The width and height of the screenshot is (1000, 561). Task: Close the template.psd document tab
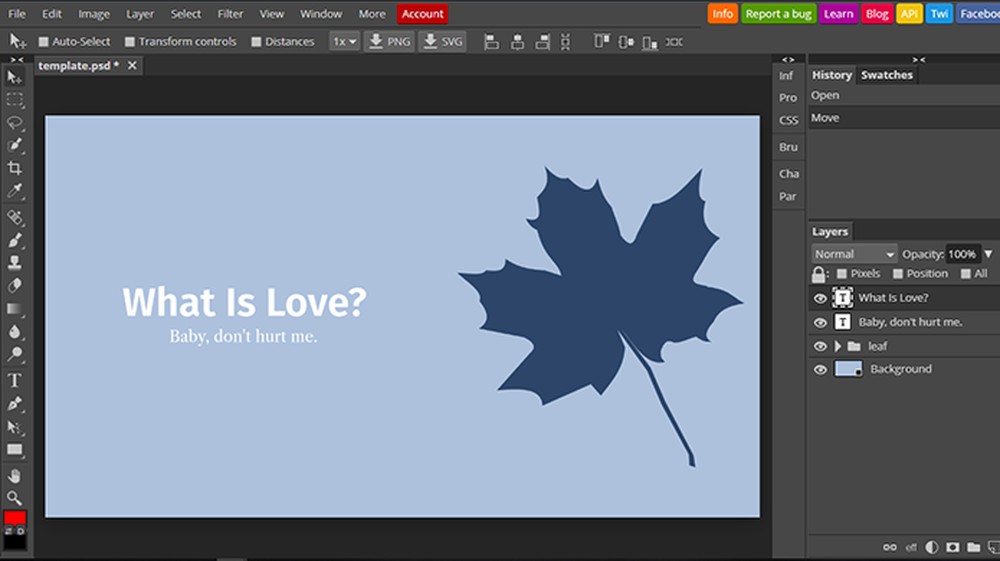click(x=132, y=66)
